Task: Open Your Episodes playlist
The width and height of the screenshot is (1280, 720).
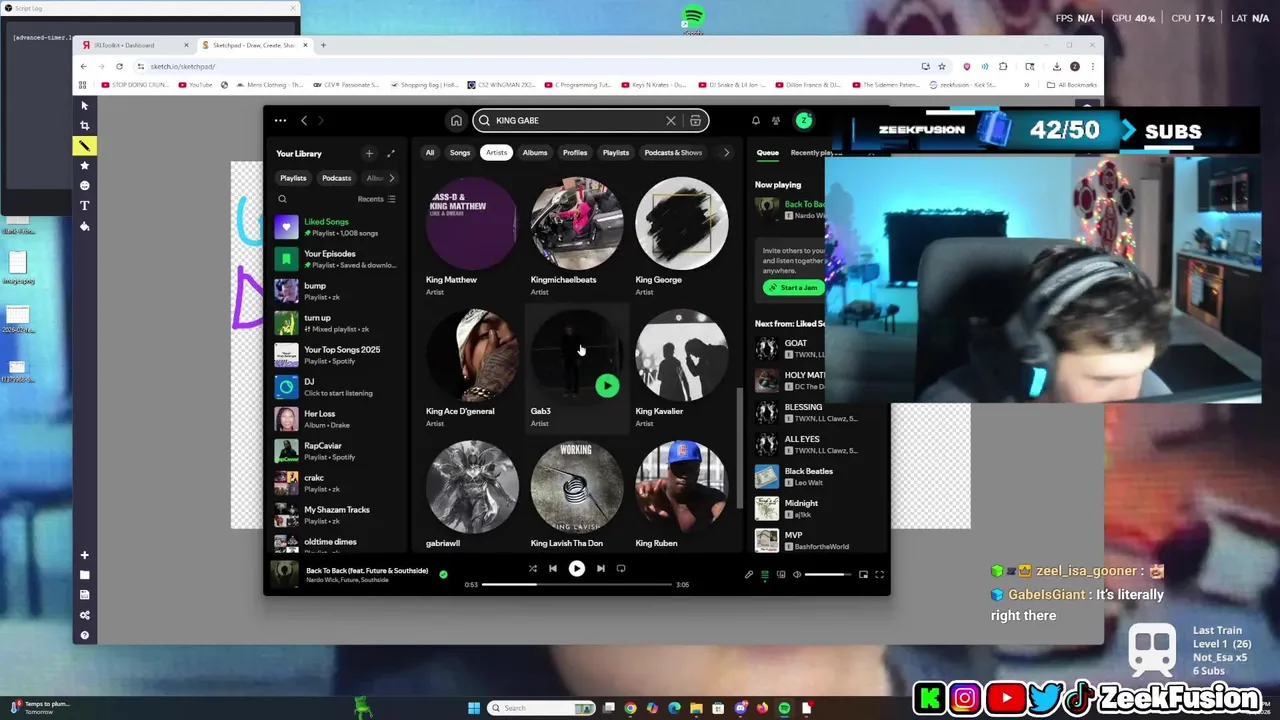Action: [x=336, y=259]
